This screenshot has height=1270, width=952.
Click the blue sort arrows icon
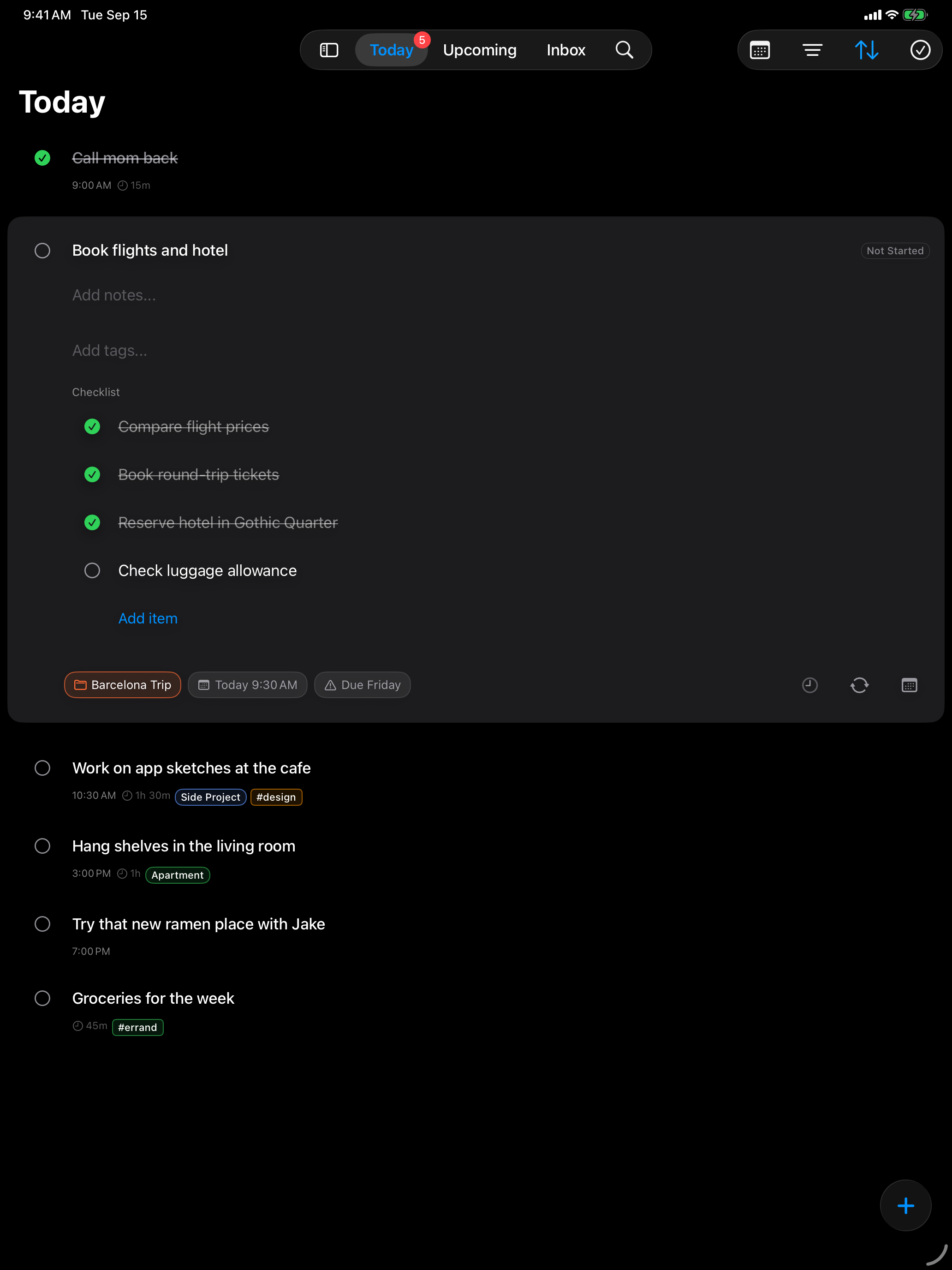pos(867,50)
